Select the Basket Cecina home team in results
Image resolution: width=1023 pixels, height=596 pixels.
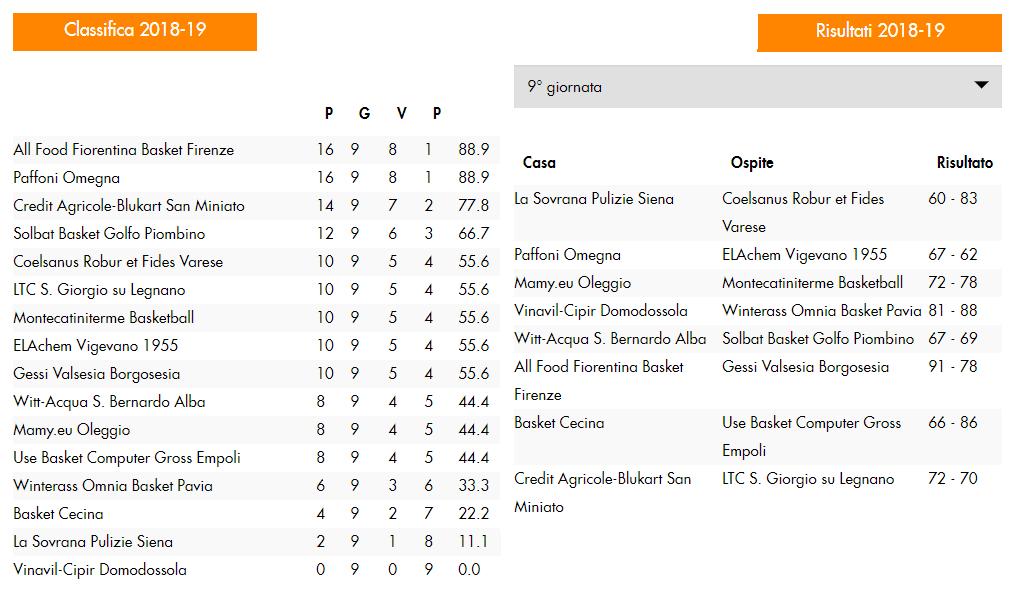click(559, 423)
